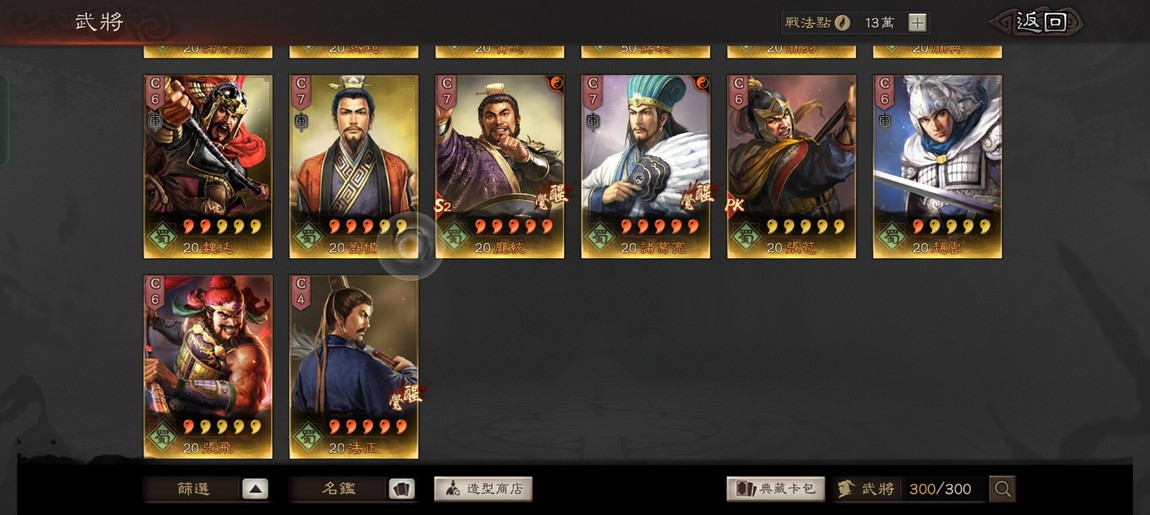The image size is (1150, 515).
Task: Click the plus icon beside 戰法點
Action: click(x=917, y=22)
